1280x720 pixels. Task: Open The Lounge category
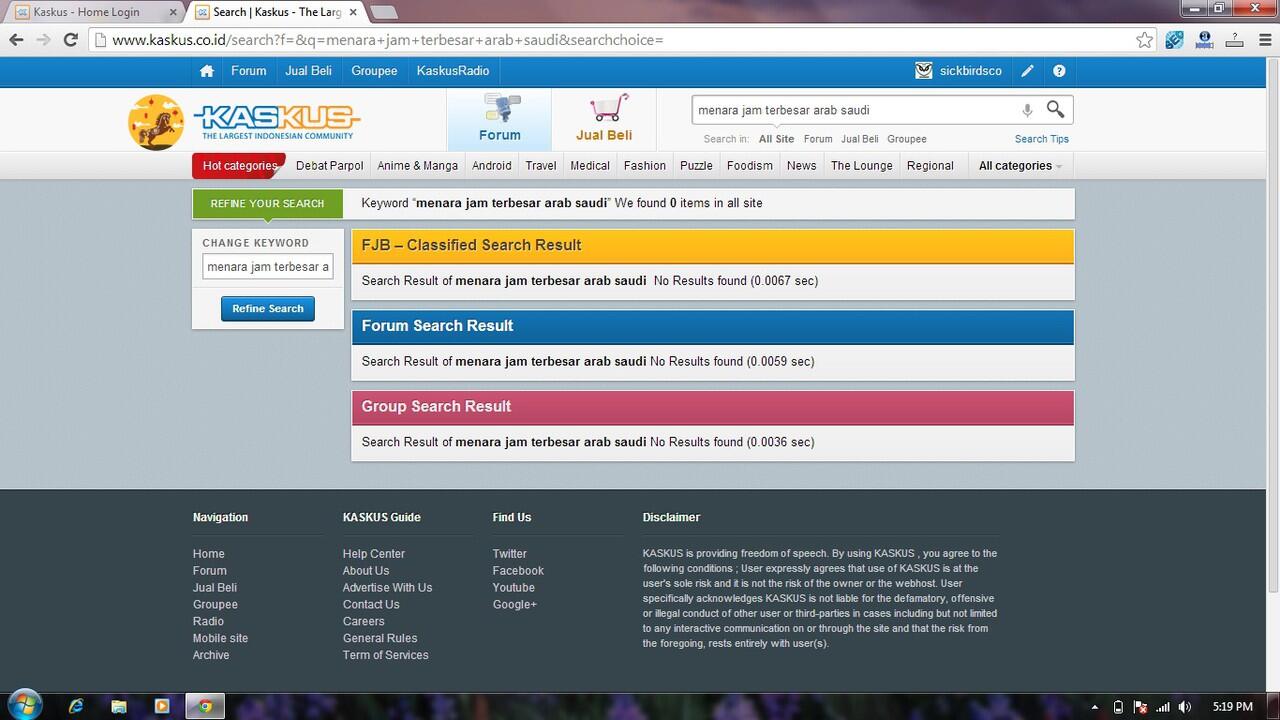click(x=862, y=166)
